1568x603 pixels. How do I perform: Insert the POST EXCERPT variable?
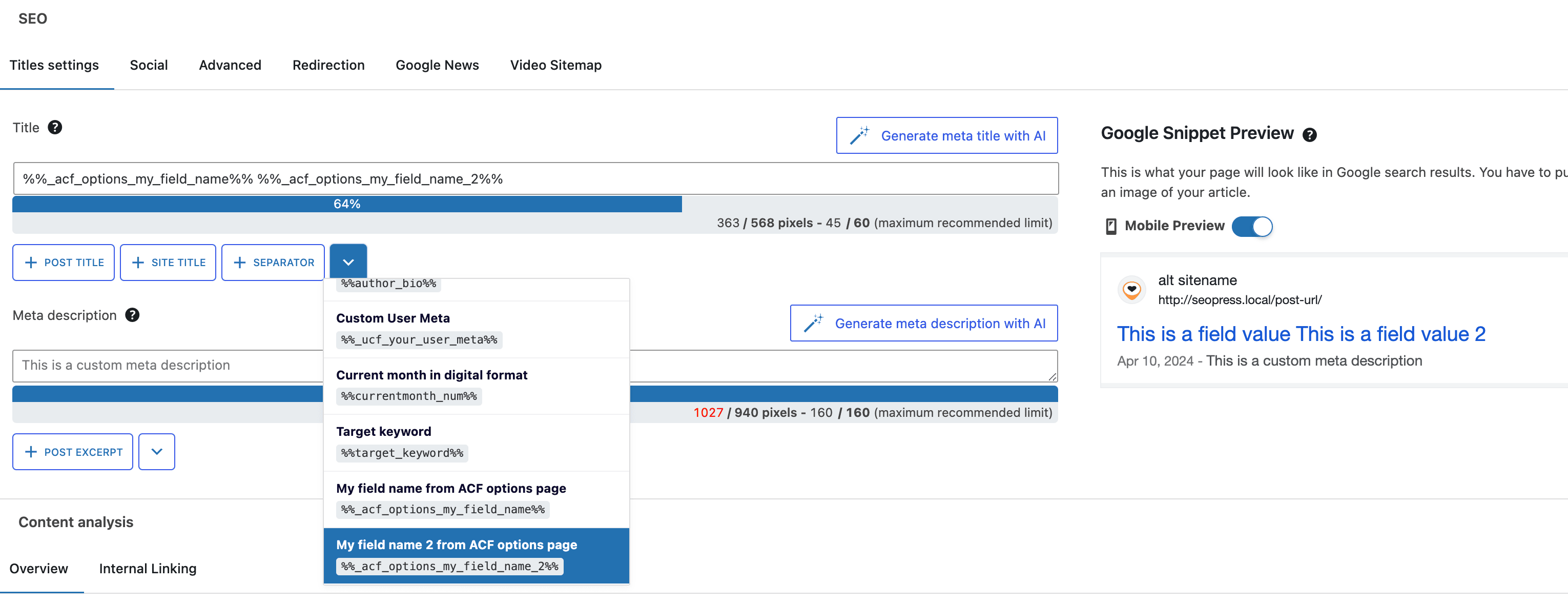coord(72,452)
